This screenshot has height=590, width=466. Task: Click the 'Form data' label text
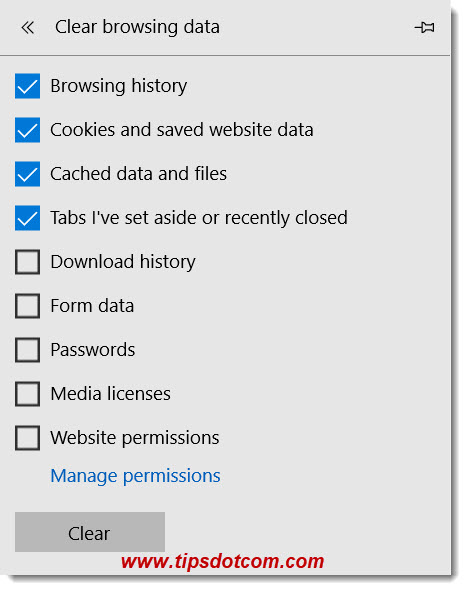point(92,306)
